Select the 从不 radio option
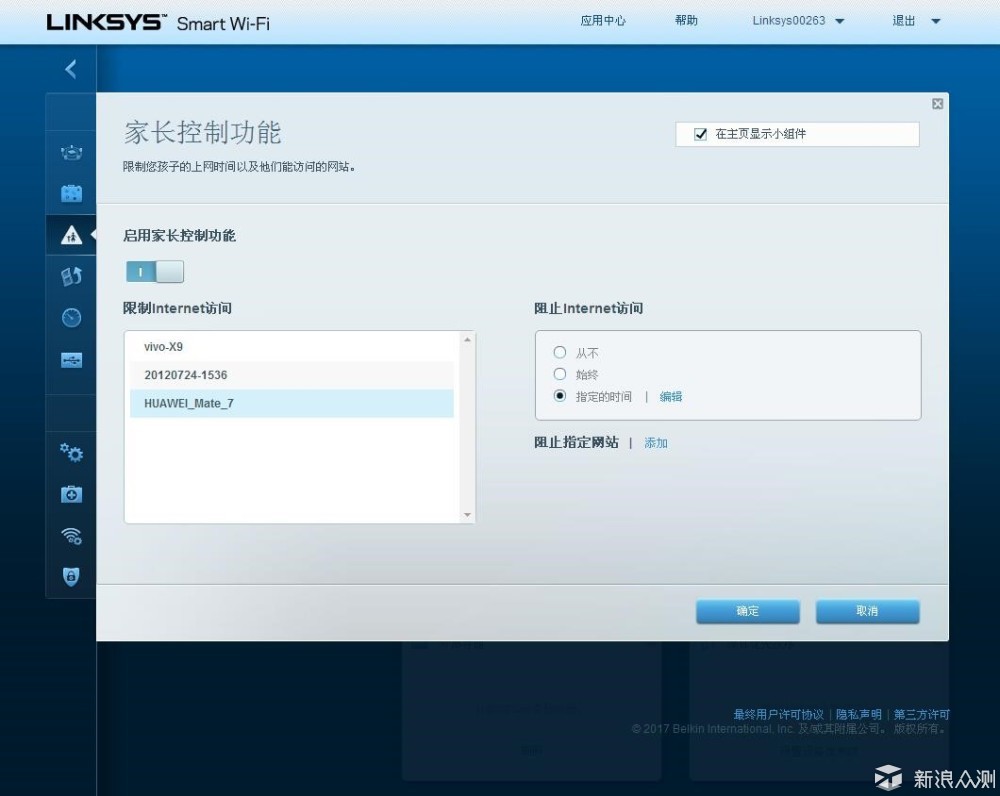1000x796 pixels. click(559, 352)
